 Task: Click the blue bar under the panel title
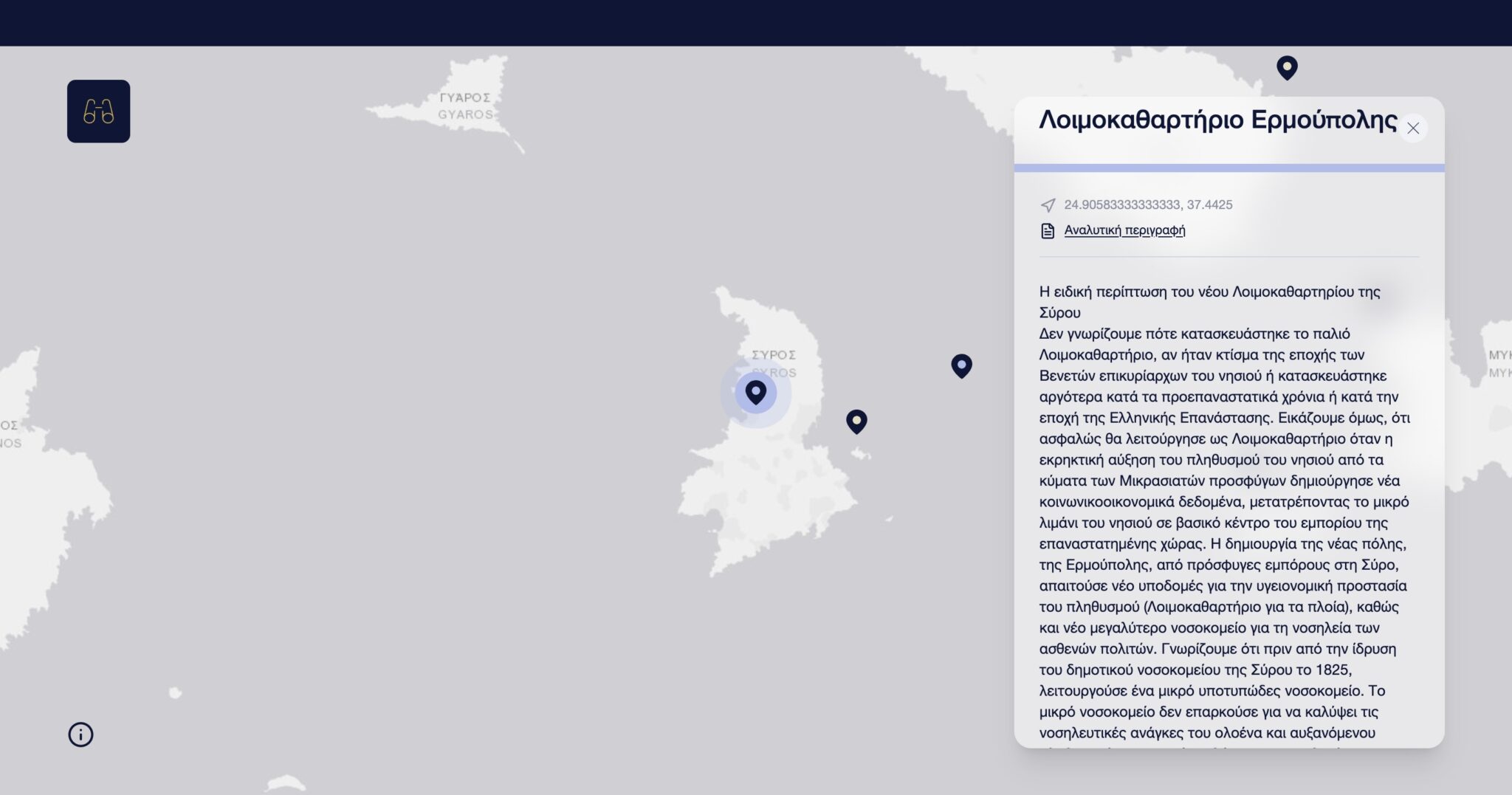[1228, 168]
